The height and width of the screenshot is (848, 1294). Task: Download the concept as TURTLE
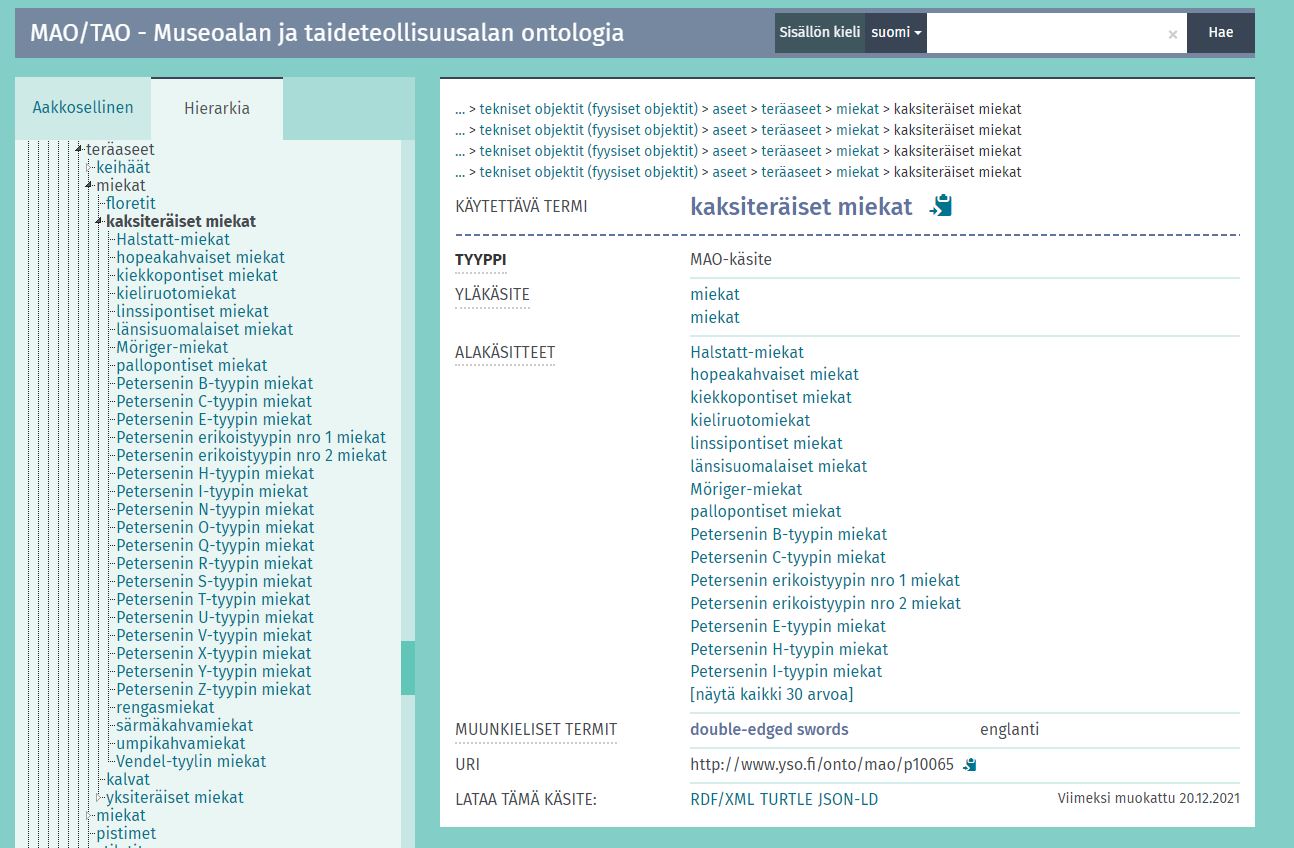coord(786,799)
